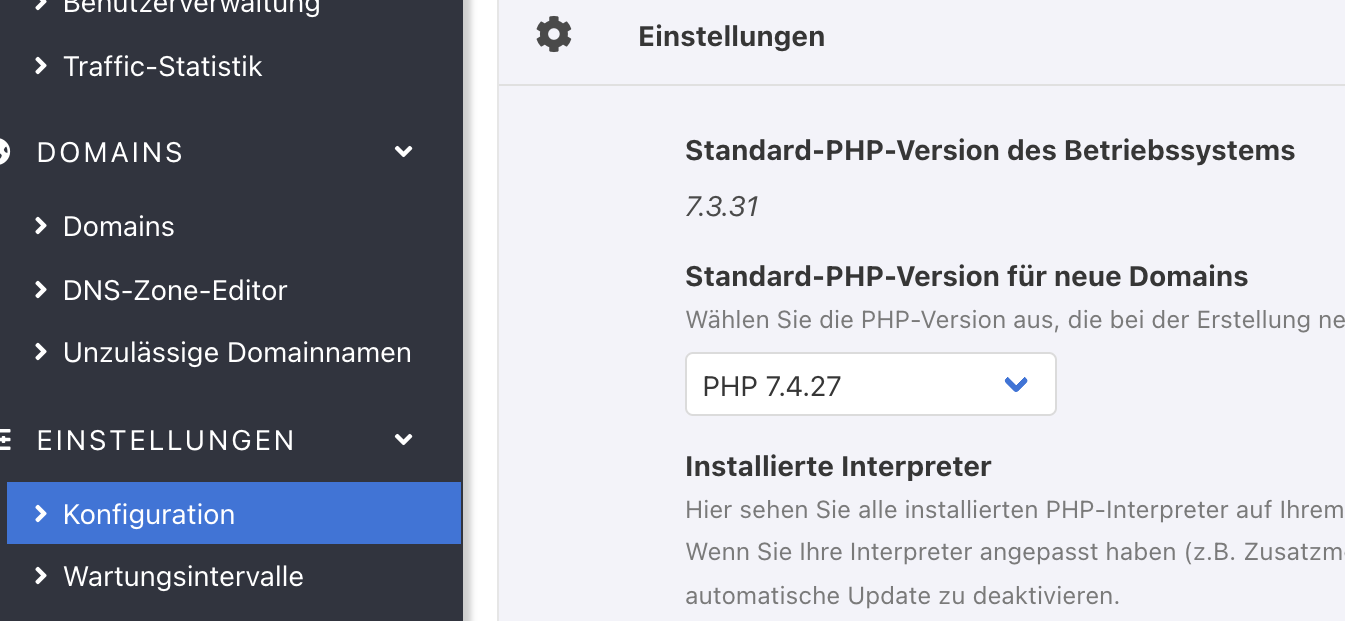
Task: Open Benutzerverwaltung at top of sidebar
Action: click(x=191, y=6)
